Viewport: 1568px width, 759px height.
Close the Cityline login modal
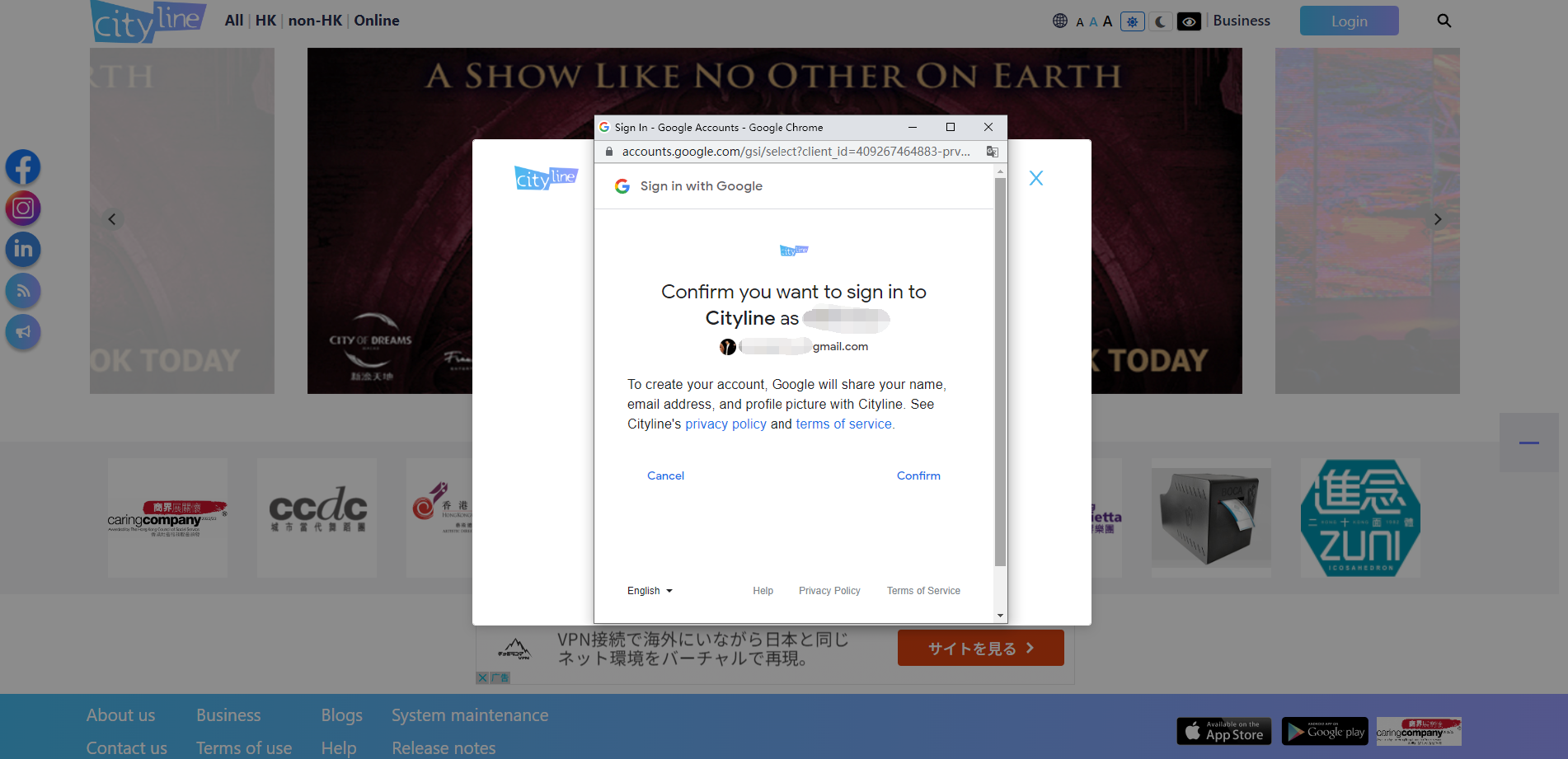1036,178
